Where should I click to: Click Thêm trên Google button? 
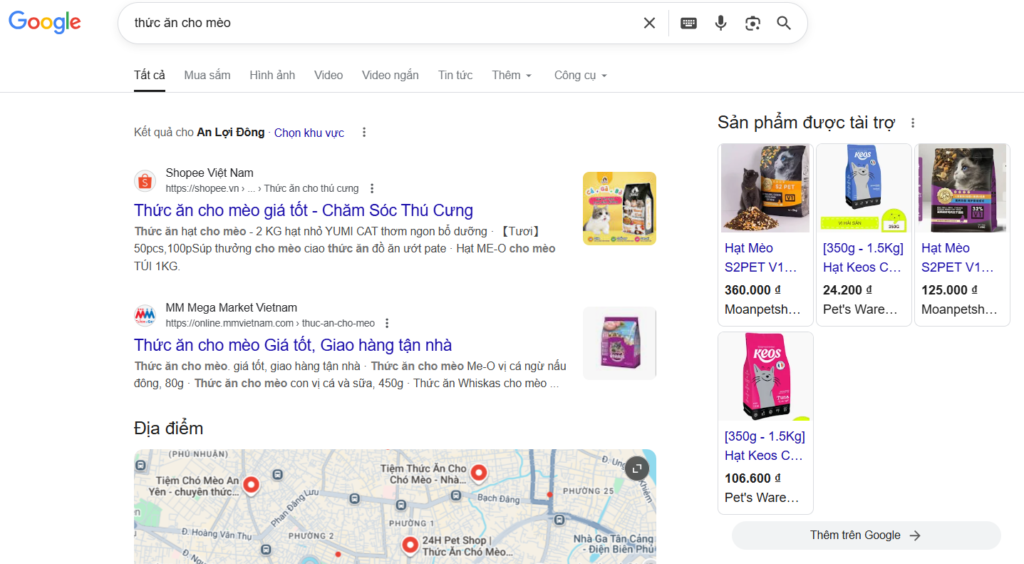[865, 535]
